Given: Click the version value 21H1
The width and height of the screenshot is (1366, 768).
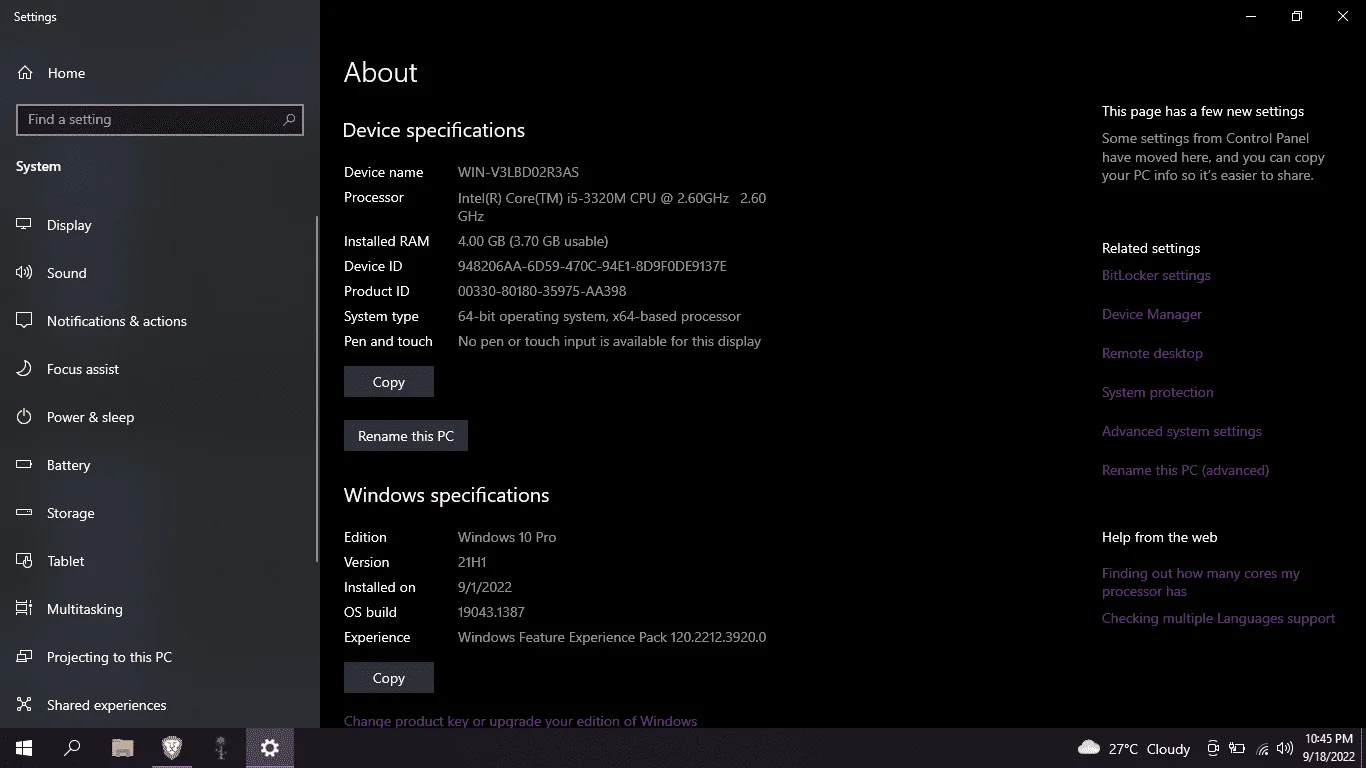Looking at the screenshot, I should click(x=472, y=562).
